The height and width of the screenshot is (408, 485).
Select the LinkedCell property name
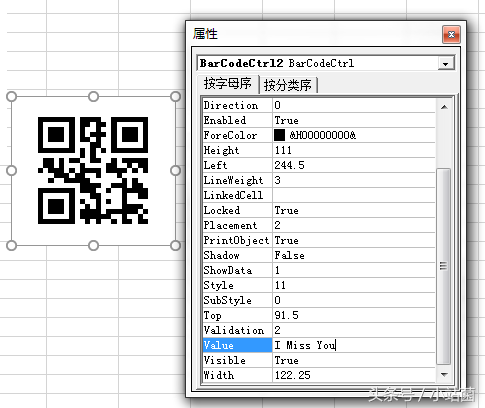[237, 195]
